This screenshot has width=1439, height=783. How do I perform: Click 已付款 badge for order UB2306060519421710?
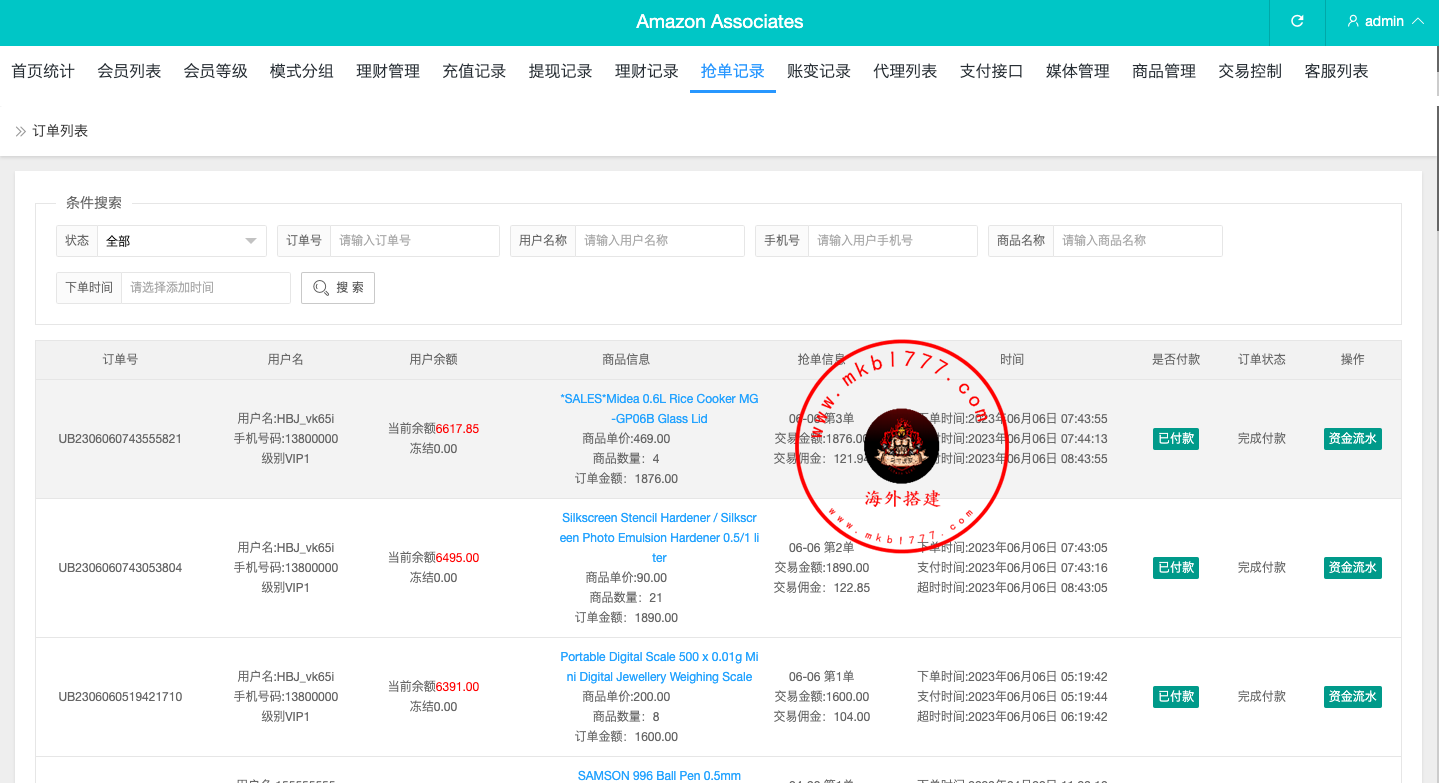[x=1176, y=696]
